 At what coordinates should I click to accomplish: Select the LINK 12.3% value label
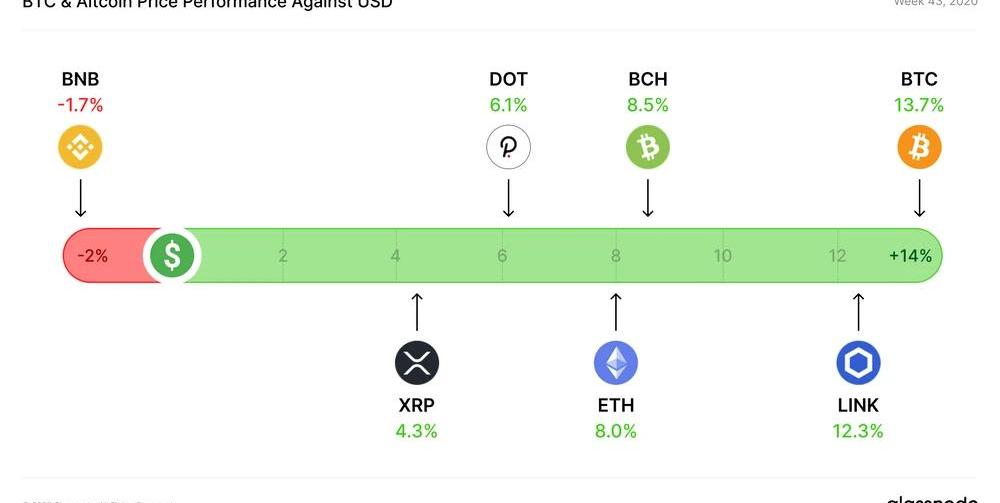click(858, 431)
